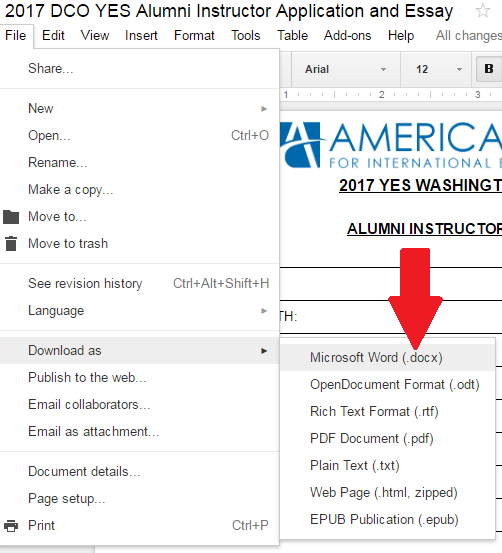Image resolution: width=502 pixels, height=553 pixels.
Task: Click the trash can icon
Action: 11,244
